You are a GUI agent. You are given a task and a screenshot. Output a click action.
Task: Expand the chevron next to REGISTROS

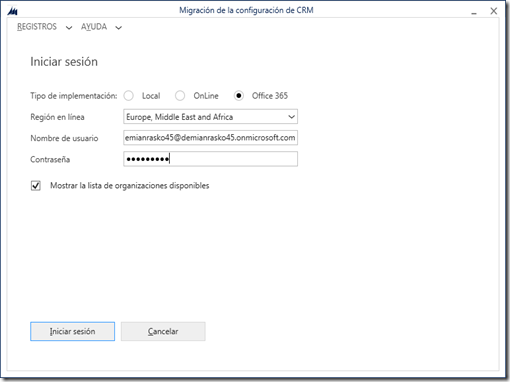coord(69,28)
